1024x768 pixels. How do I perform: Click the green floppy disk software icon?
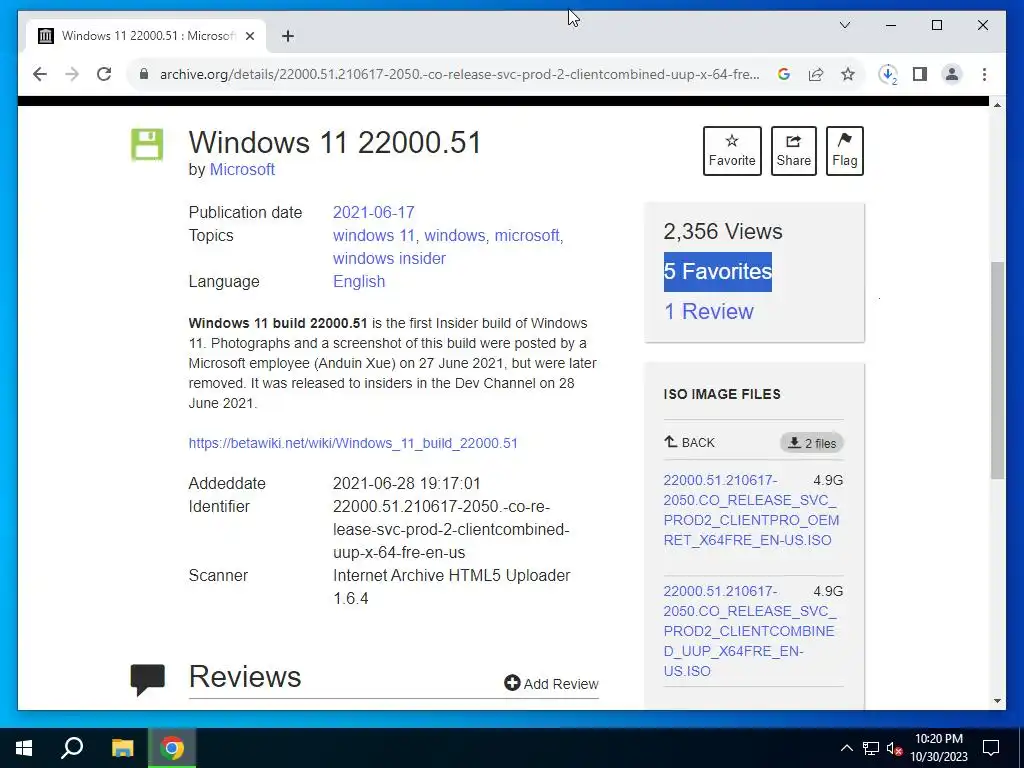[147, 144]
